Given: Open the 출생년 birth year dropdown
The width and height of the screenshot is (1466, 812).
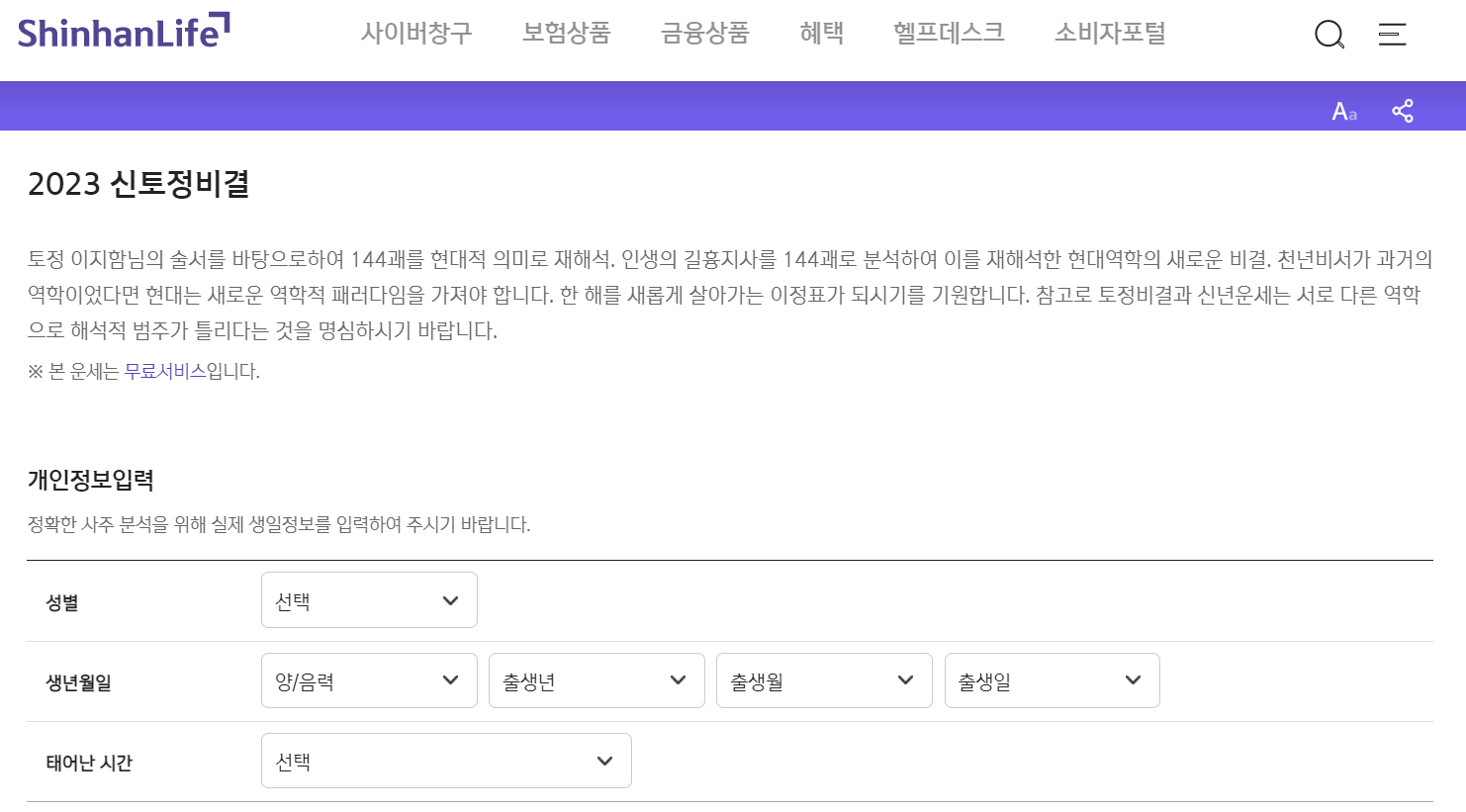Looking at the screenshot, I should tap(596, 680).
